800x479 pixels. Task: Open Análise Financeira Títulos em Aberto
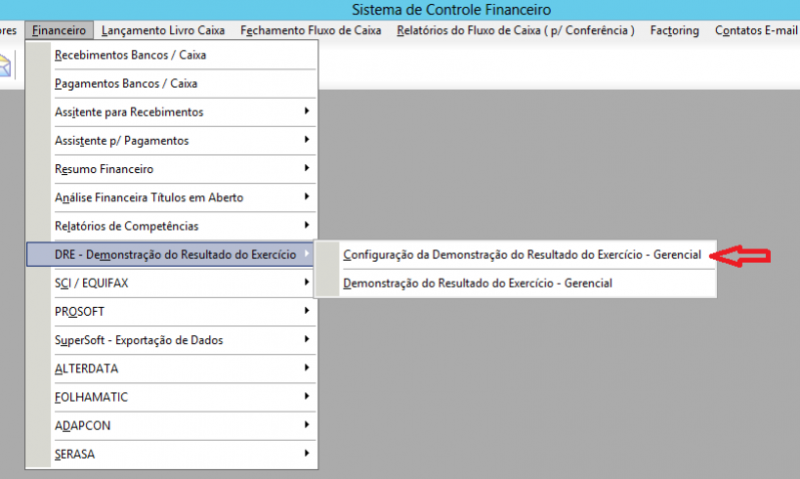click(x=148, y=198)
